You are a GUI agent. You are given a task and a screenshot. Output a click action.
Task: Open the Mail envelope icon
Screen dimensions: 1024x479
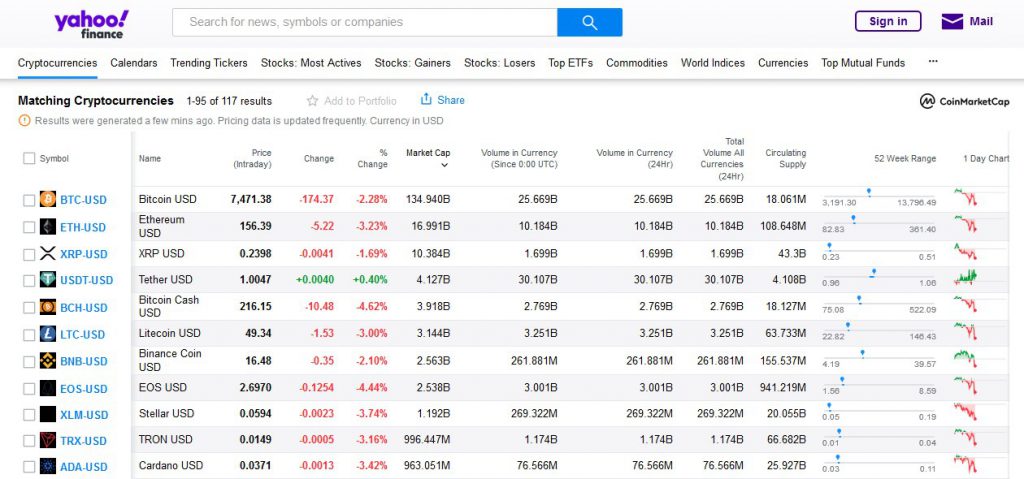click(952, 22)
